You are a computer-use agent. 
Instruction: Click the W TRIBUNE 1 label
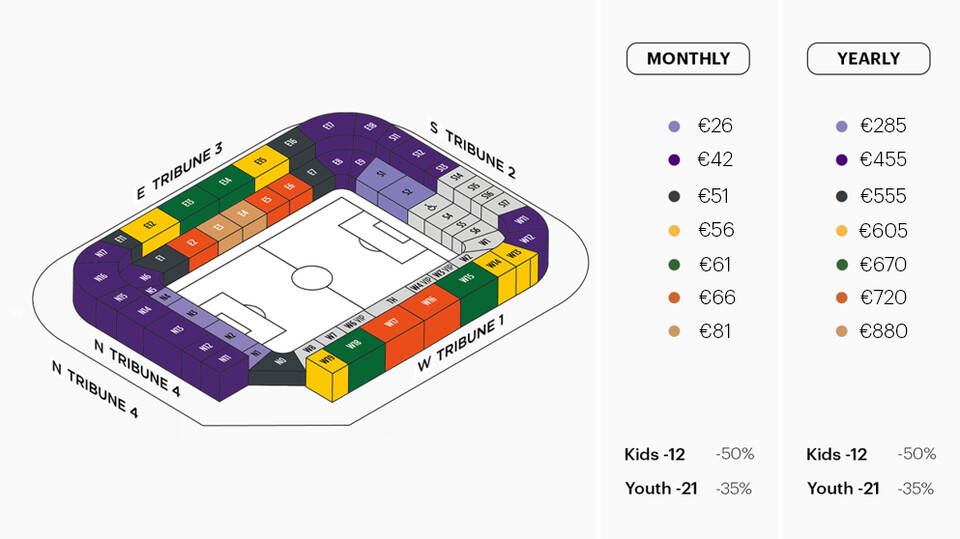[462, 345]
